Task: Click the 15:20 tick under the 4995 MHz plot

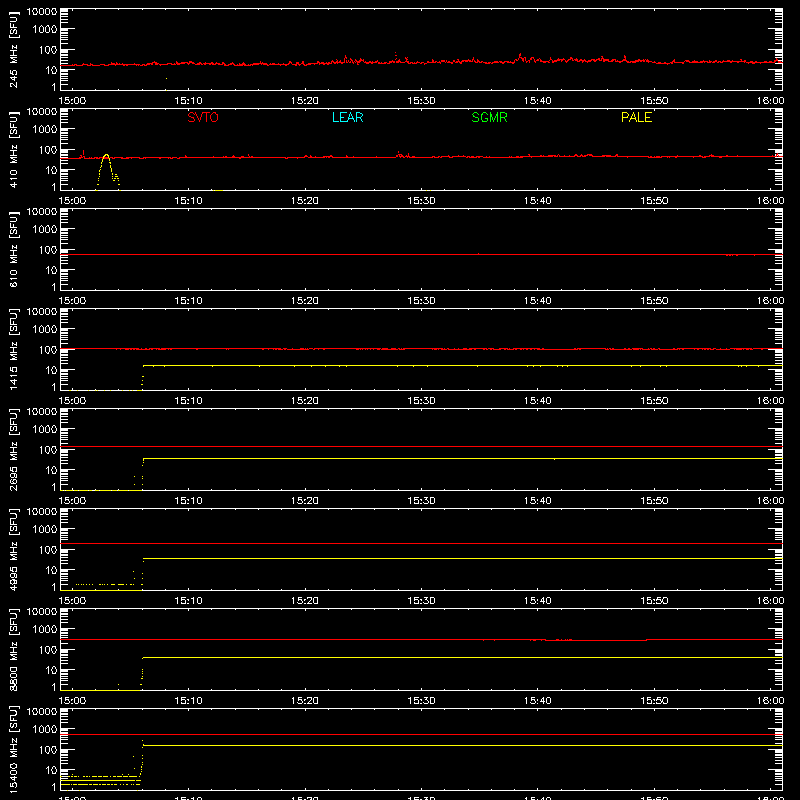Action: (305, 601)
